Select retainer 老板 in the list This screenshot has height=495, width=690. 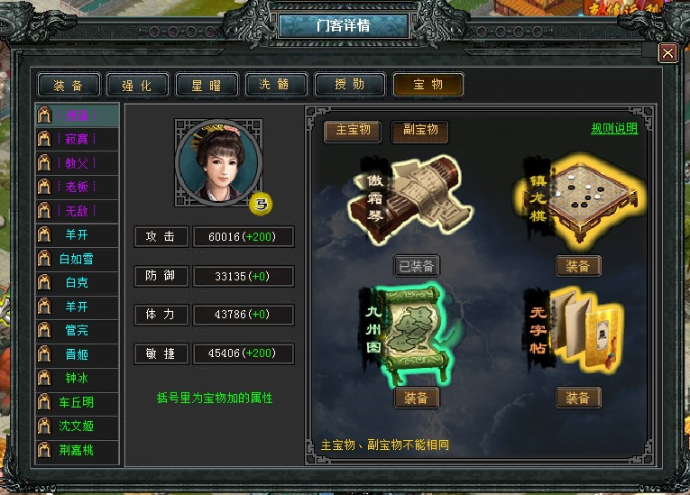point(77,187)
